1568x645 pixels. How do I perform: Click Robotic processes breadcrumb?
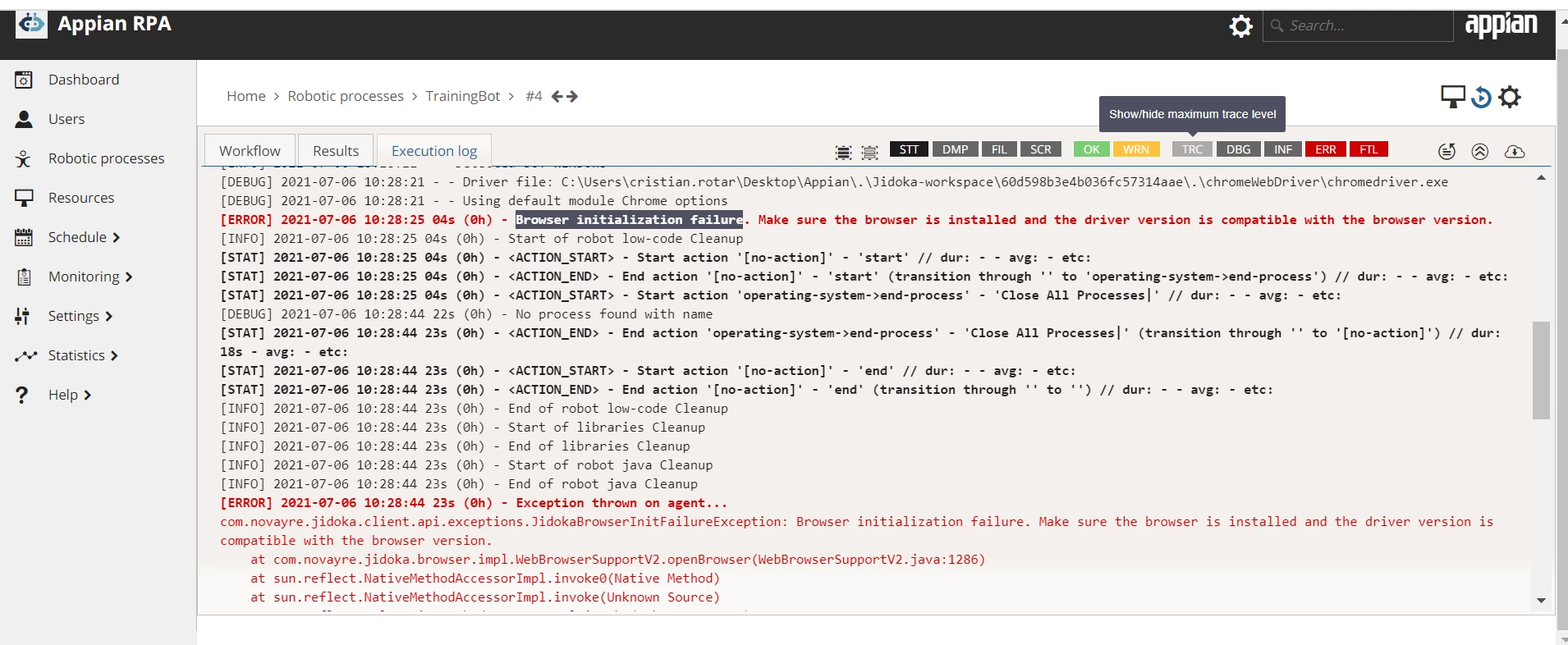pos(346,96)
